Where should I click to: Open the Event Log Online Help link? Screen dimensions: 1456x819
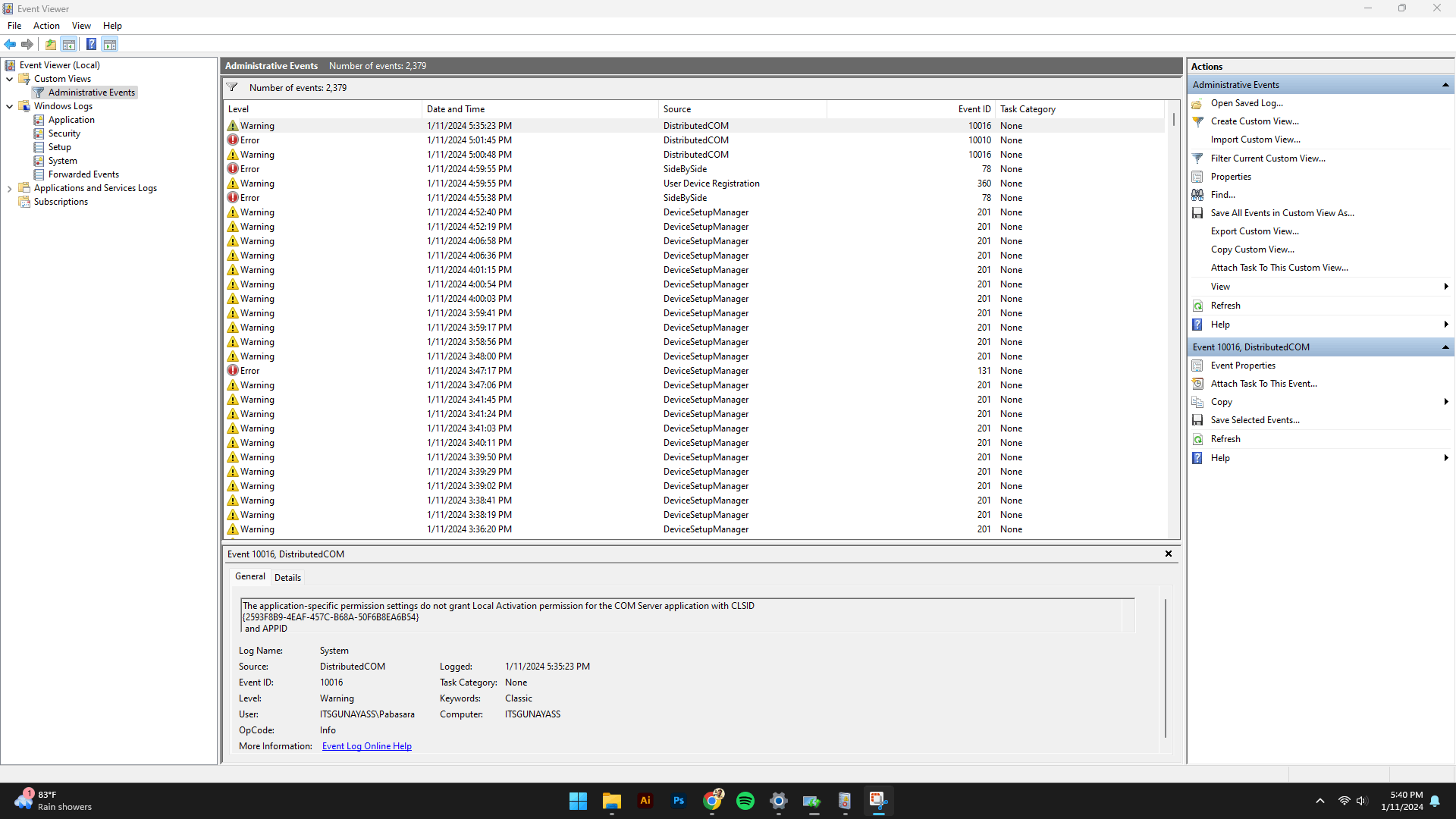[x=366, y=746]
